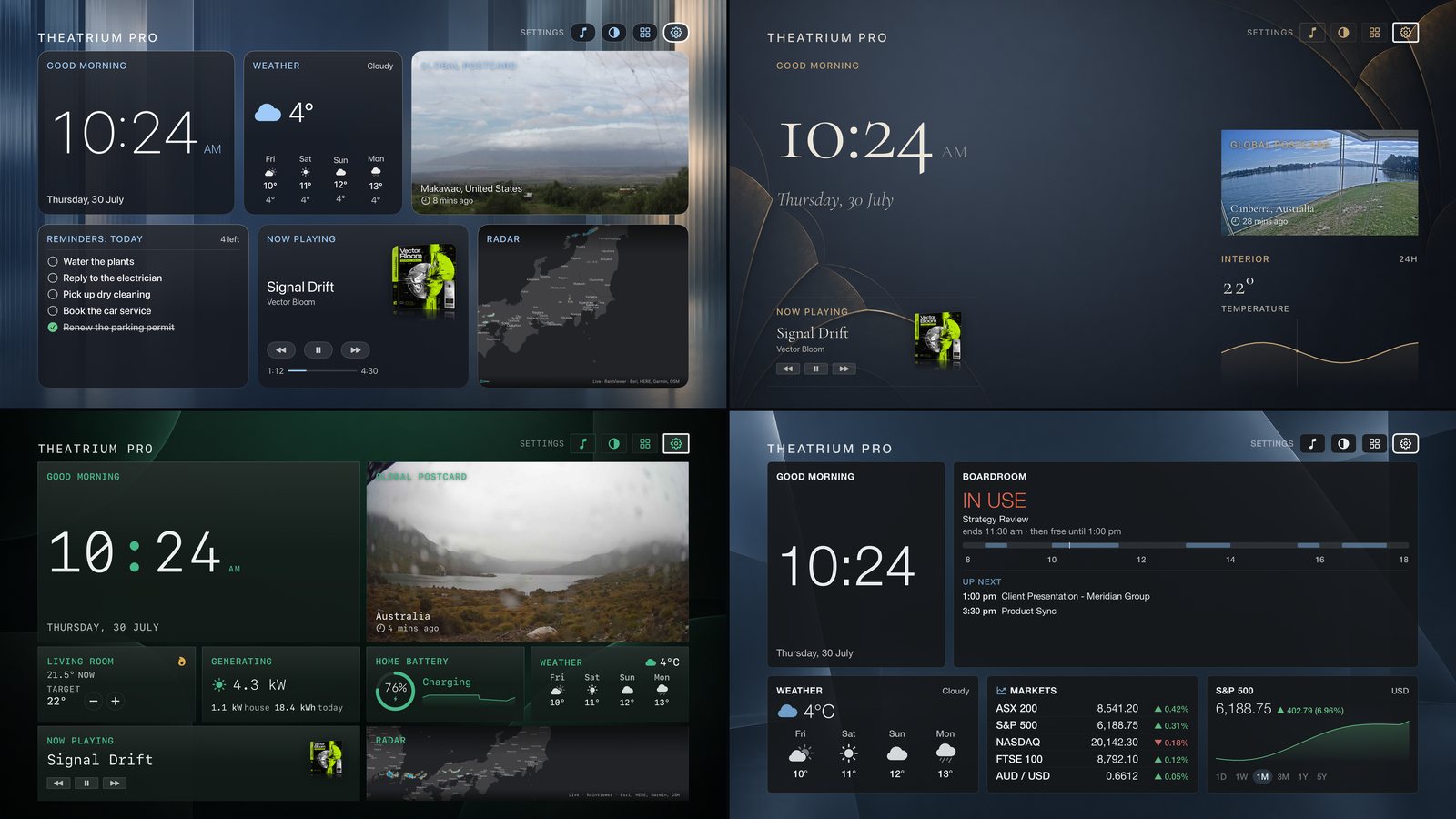The height and width of the screenshot is (819, 1456).
Task: Go to previous track in top-left Now Playing card
Action: pyautogui.click(x=281, y=350)
